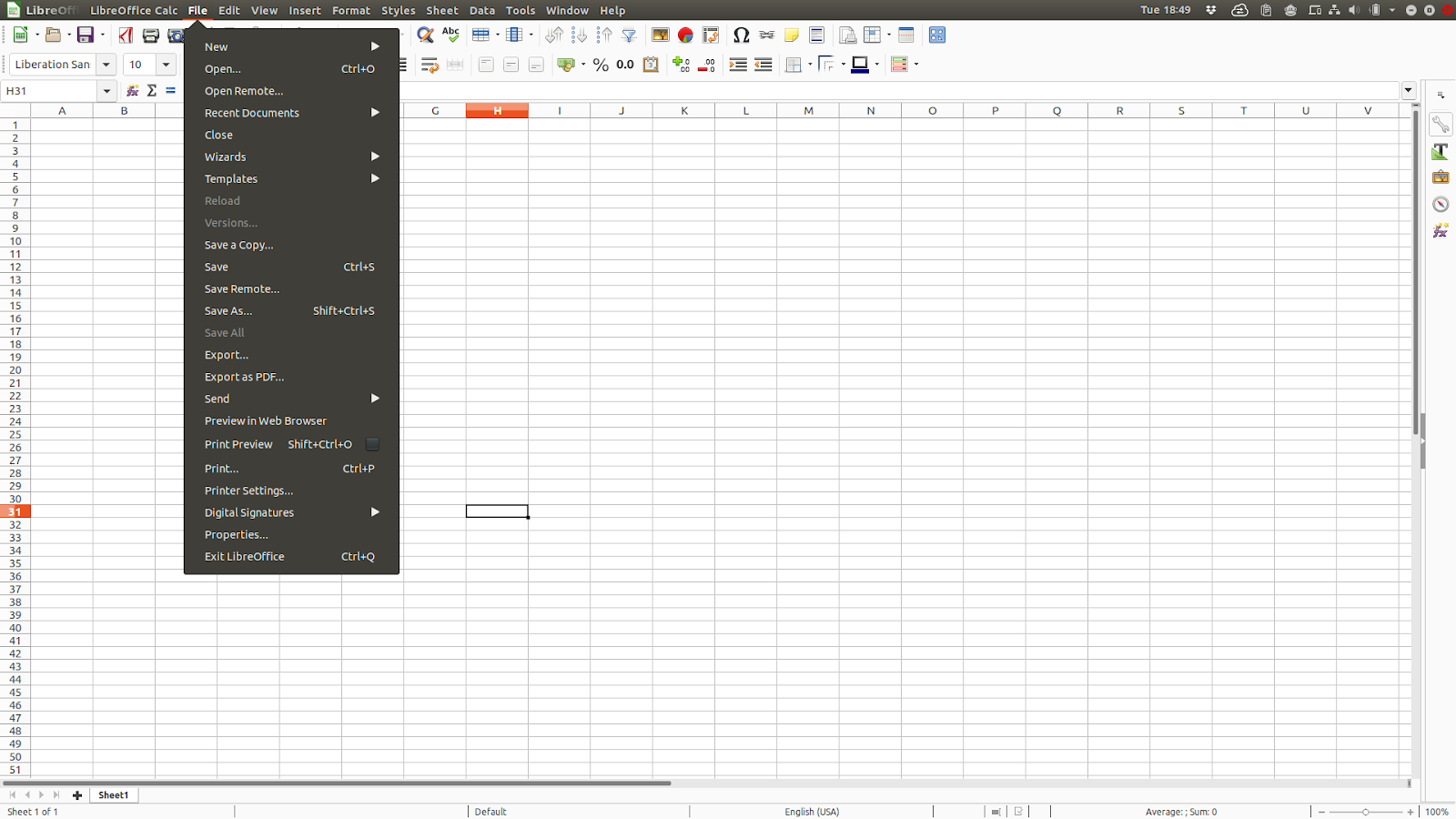
Task: Open the Function Wizard next to the Name Box
Action: [x=133, y=91]
